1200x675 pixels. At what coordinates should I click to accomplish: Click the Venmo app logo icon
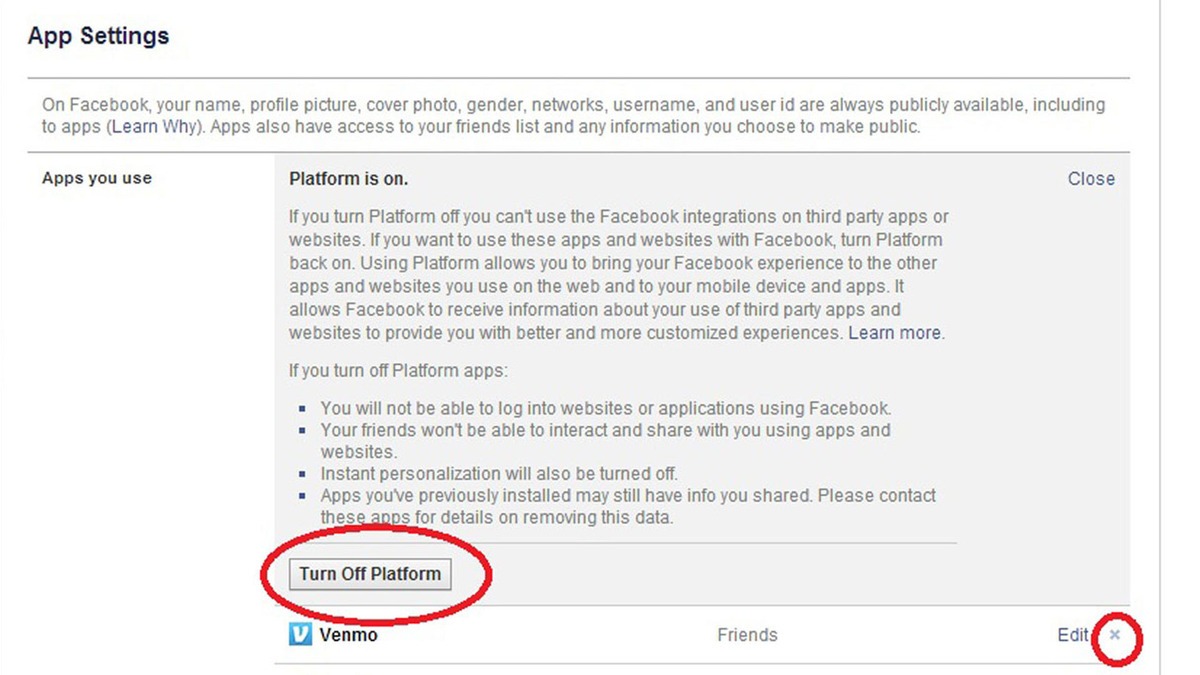pos(300,634)
